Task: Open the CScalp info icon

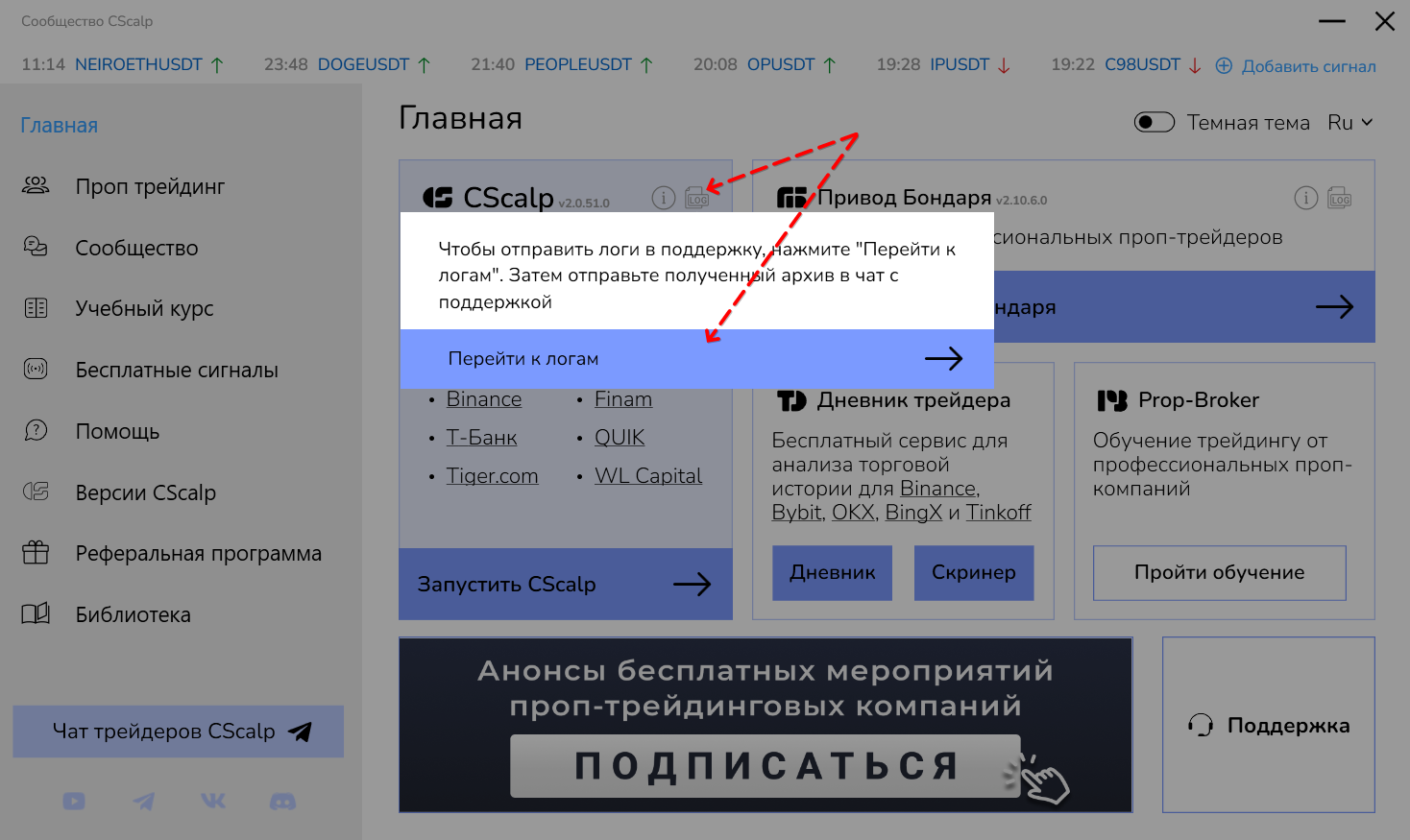Action: coord(664,198)
